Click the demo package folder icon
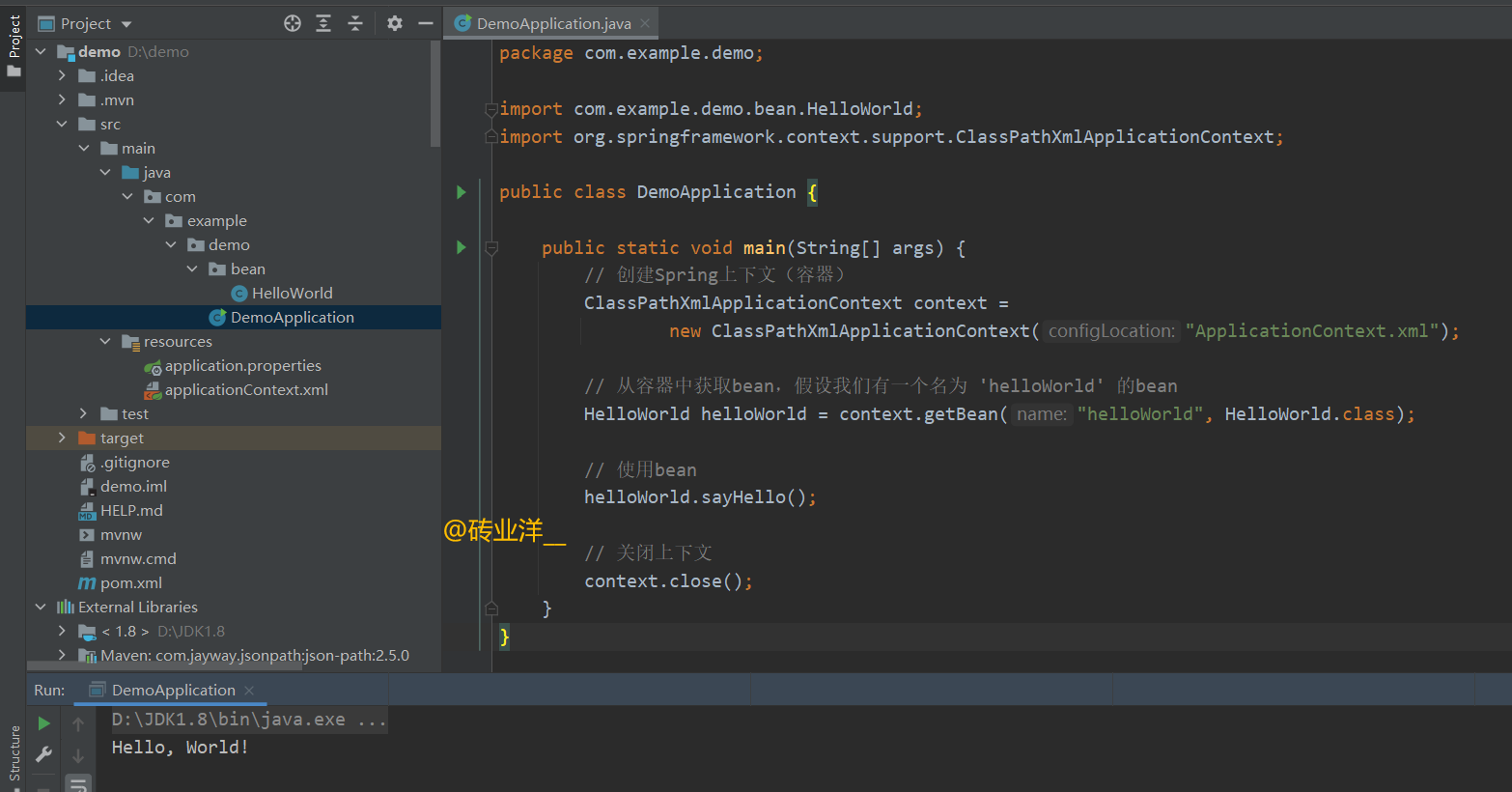The image size is (1512, 792). 196,244
